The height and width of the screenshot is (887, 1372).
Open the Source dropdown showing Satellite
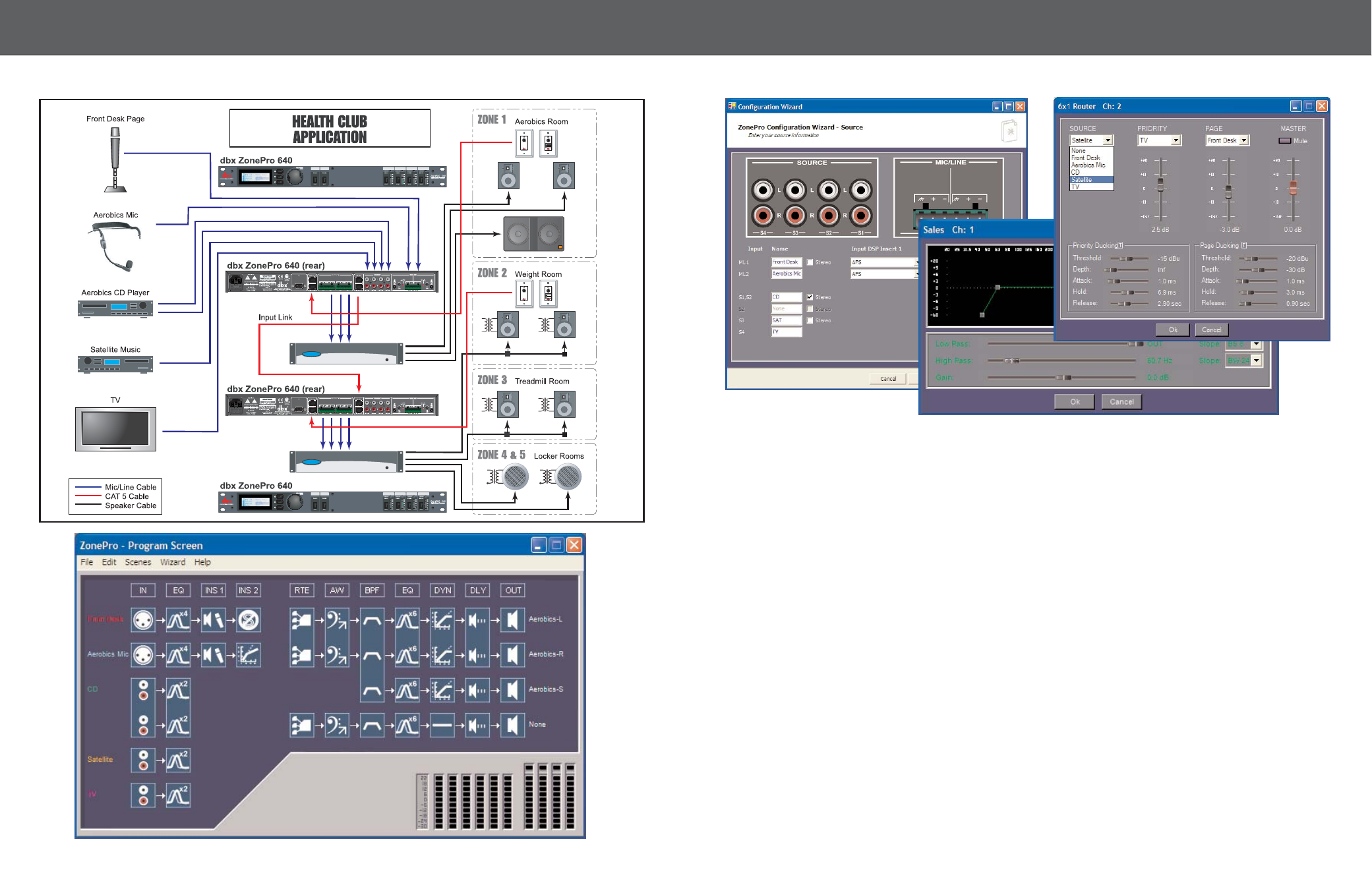[1091, 140]
